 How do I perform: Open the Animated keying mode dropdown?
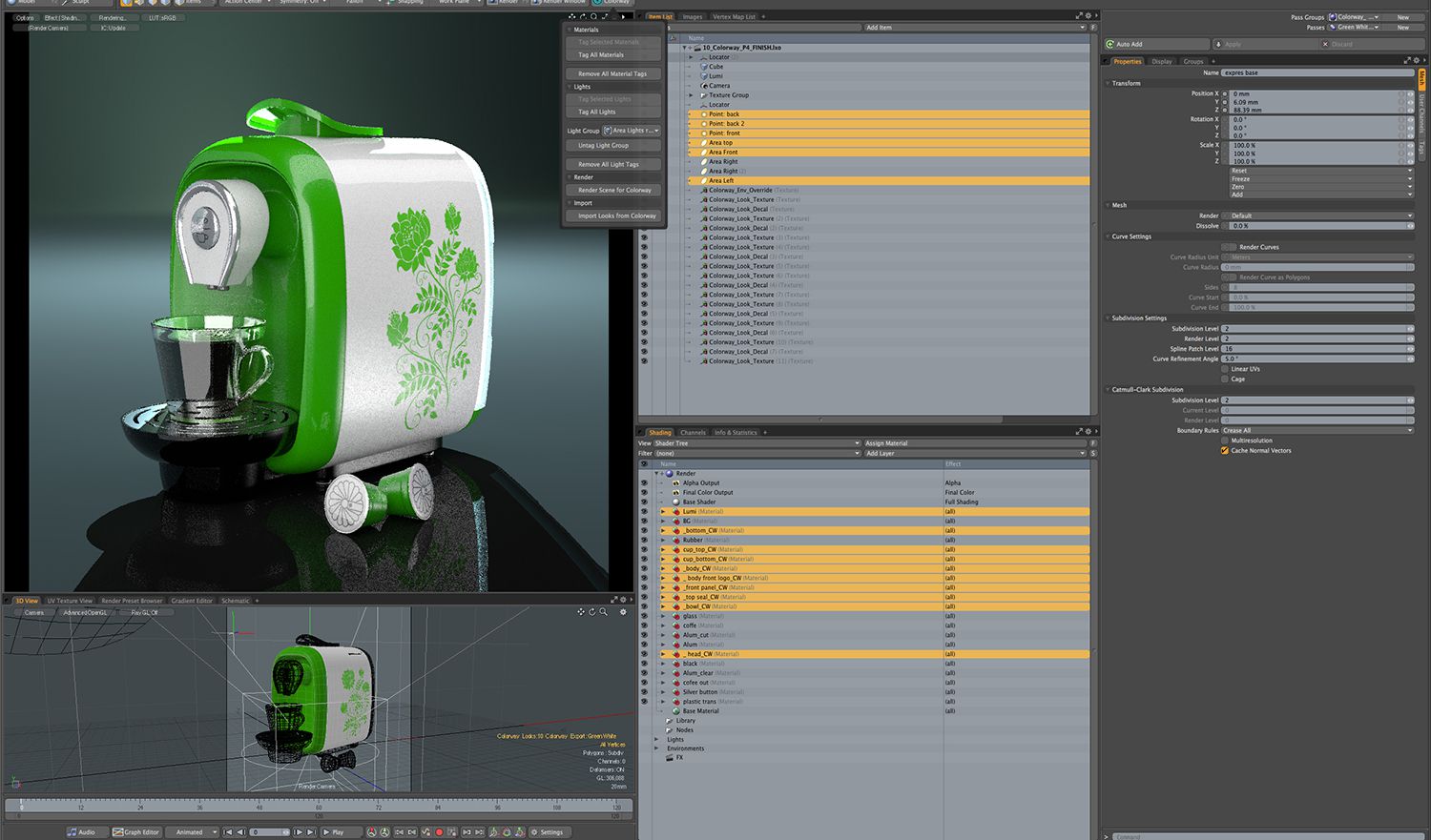194,832
